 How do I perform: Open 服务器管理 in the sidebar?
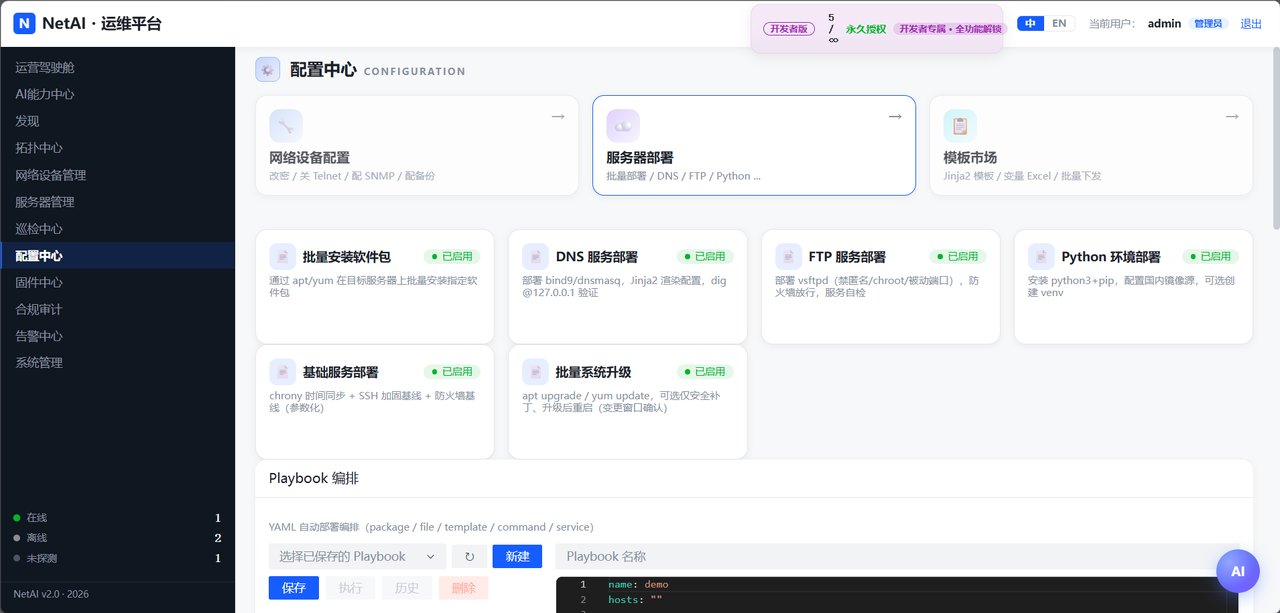(x=117, y=202)
